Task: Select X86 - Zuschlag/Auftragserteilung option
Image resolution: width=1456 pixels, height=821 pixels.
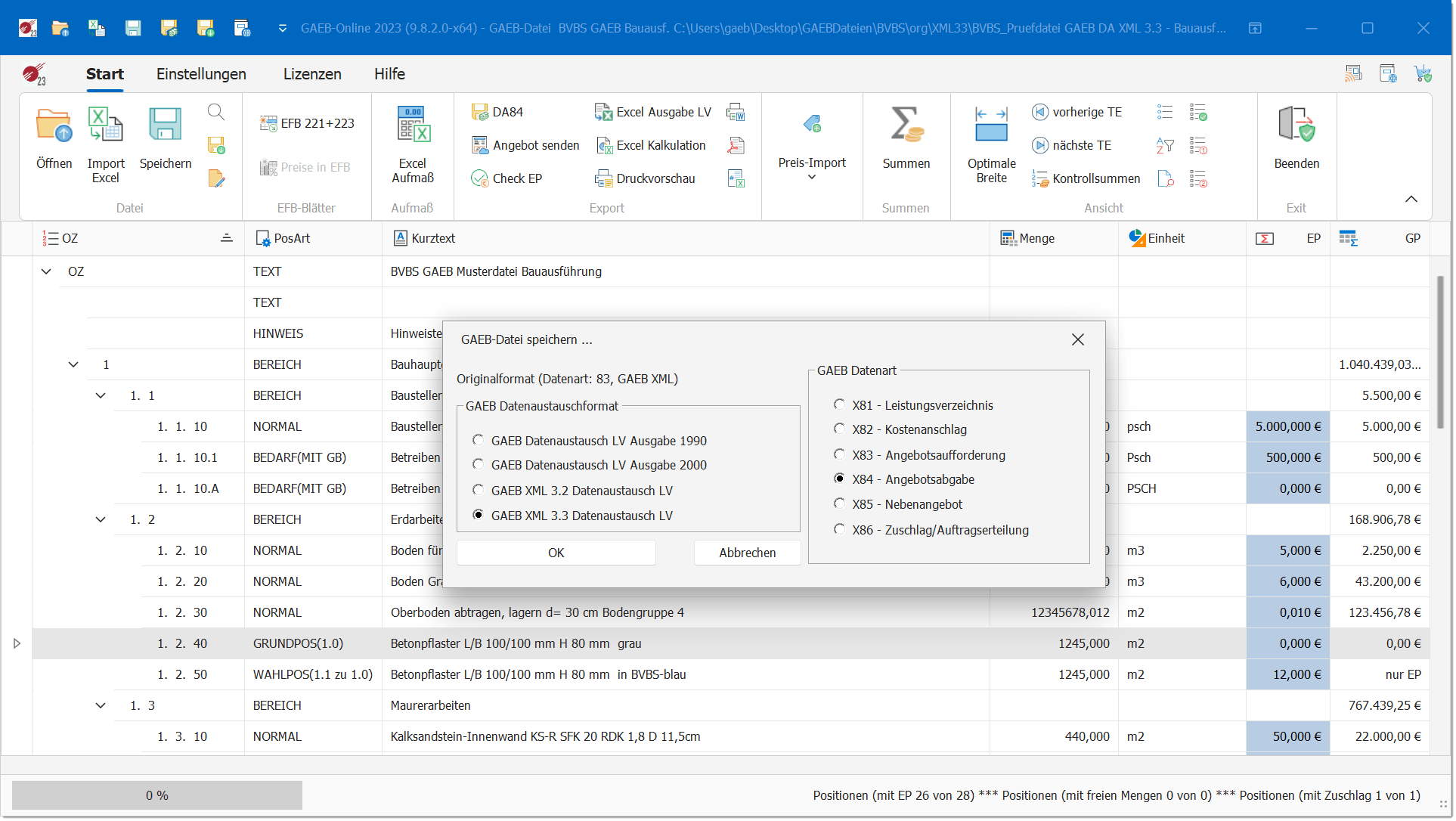Action: click(839, 529)
